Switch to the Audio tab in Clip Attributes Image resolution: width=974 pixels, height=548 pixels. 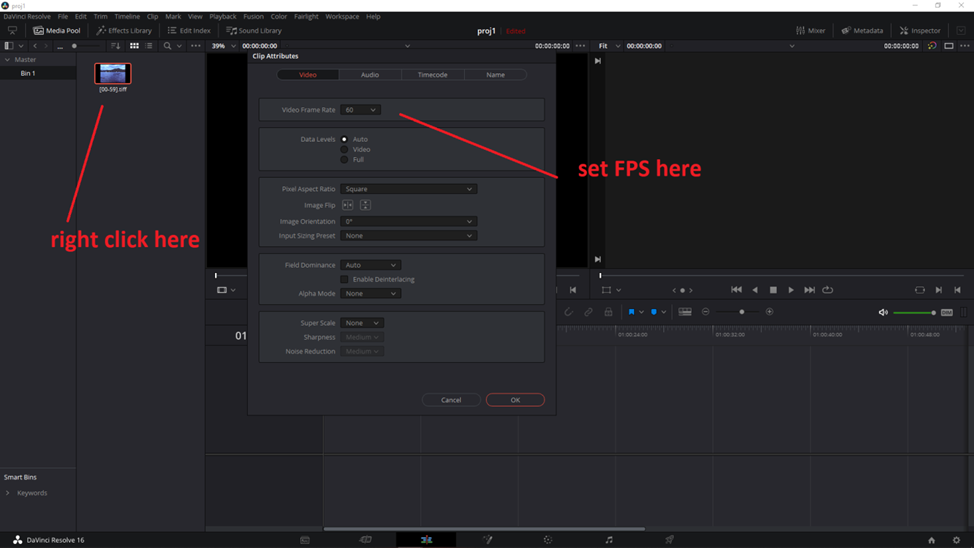tap(370, 75)
